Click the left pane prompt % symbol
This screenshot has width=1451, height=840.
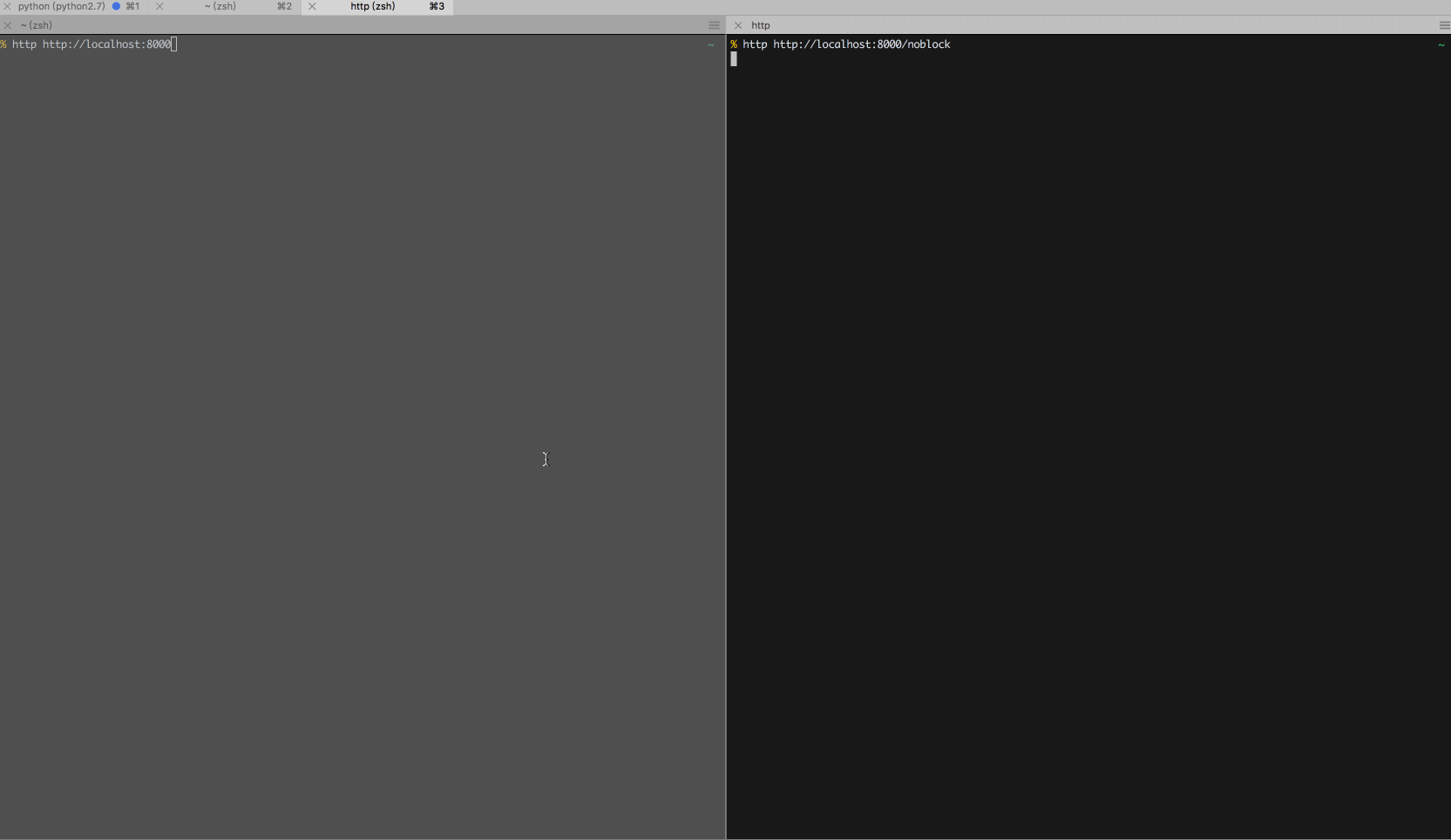(x=3, y=44)
